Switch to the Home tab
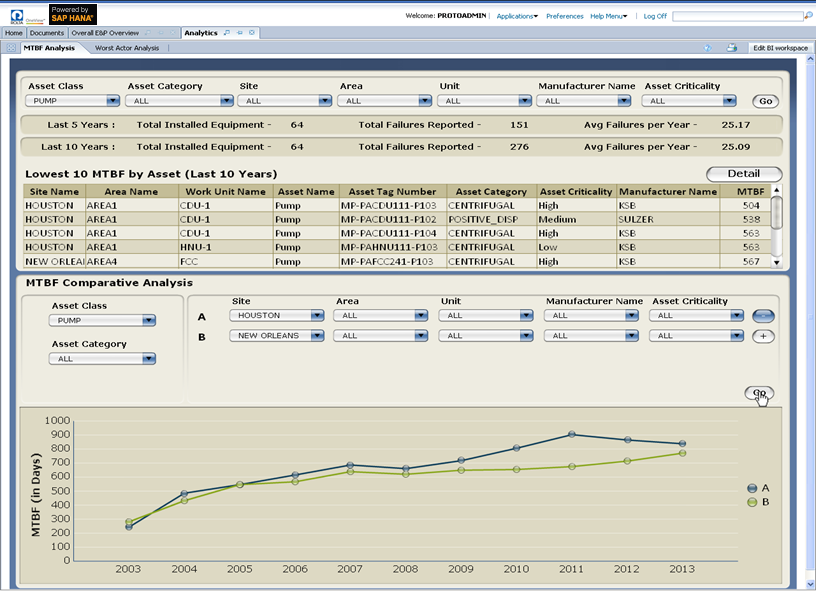 [x=14, y=33]
